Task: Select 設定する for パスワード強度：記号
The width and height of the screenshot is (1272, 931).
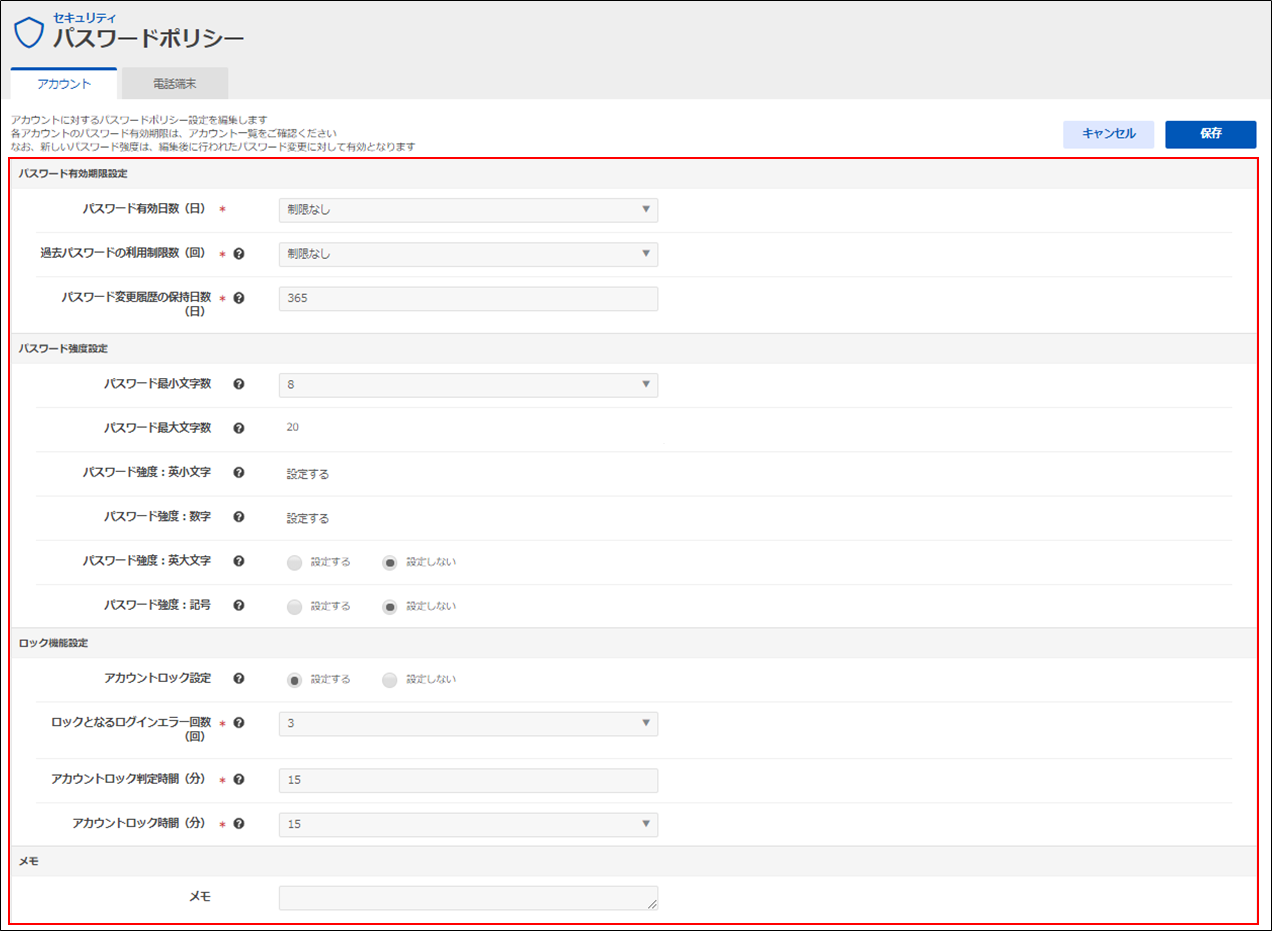Action: pos(294,607)
